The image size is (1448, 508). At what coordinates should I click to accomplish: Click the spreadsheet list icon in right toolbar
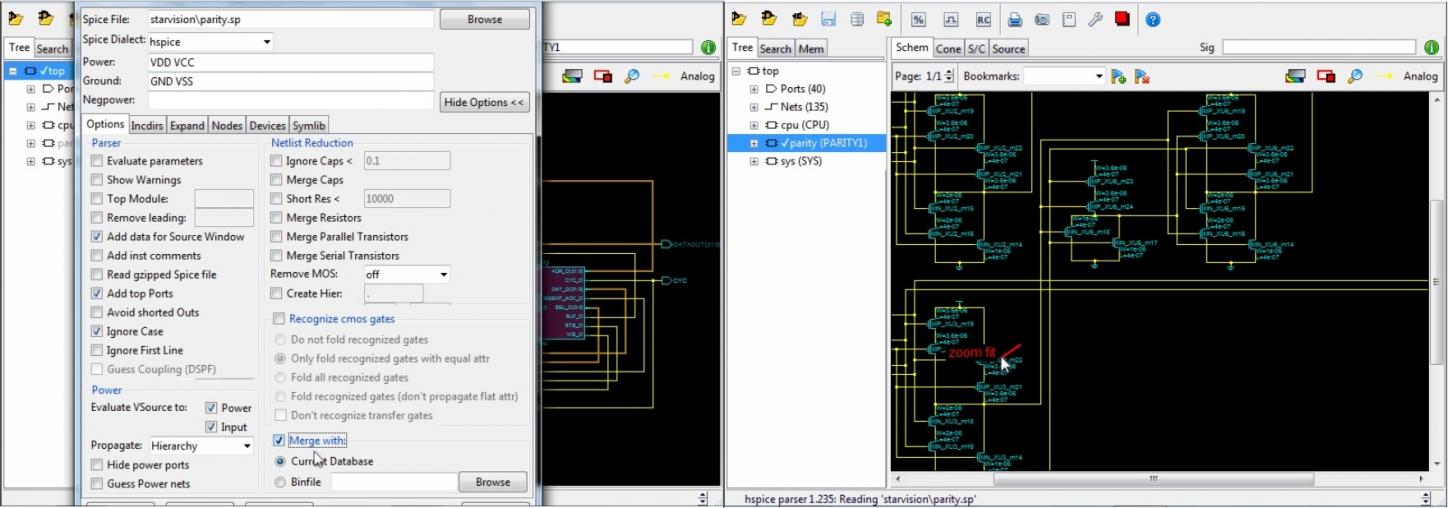coord(857,18)
